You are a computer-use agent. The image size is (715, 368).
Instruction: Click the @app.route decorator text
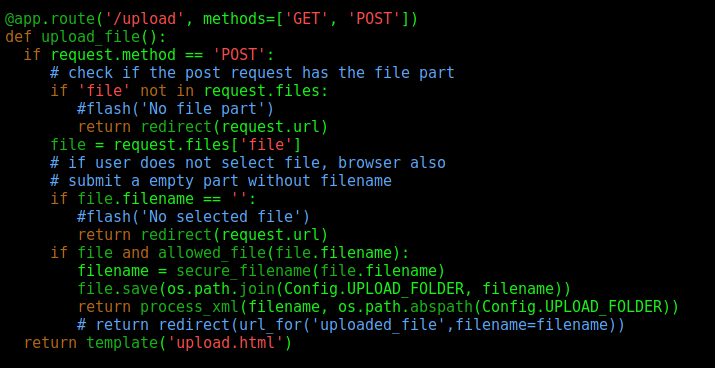tap(50, 19)
